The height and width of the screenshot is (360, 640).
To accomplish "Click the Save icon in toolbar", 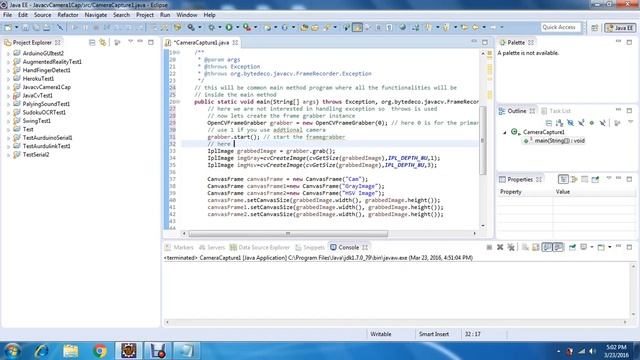I will point(25,27).
